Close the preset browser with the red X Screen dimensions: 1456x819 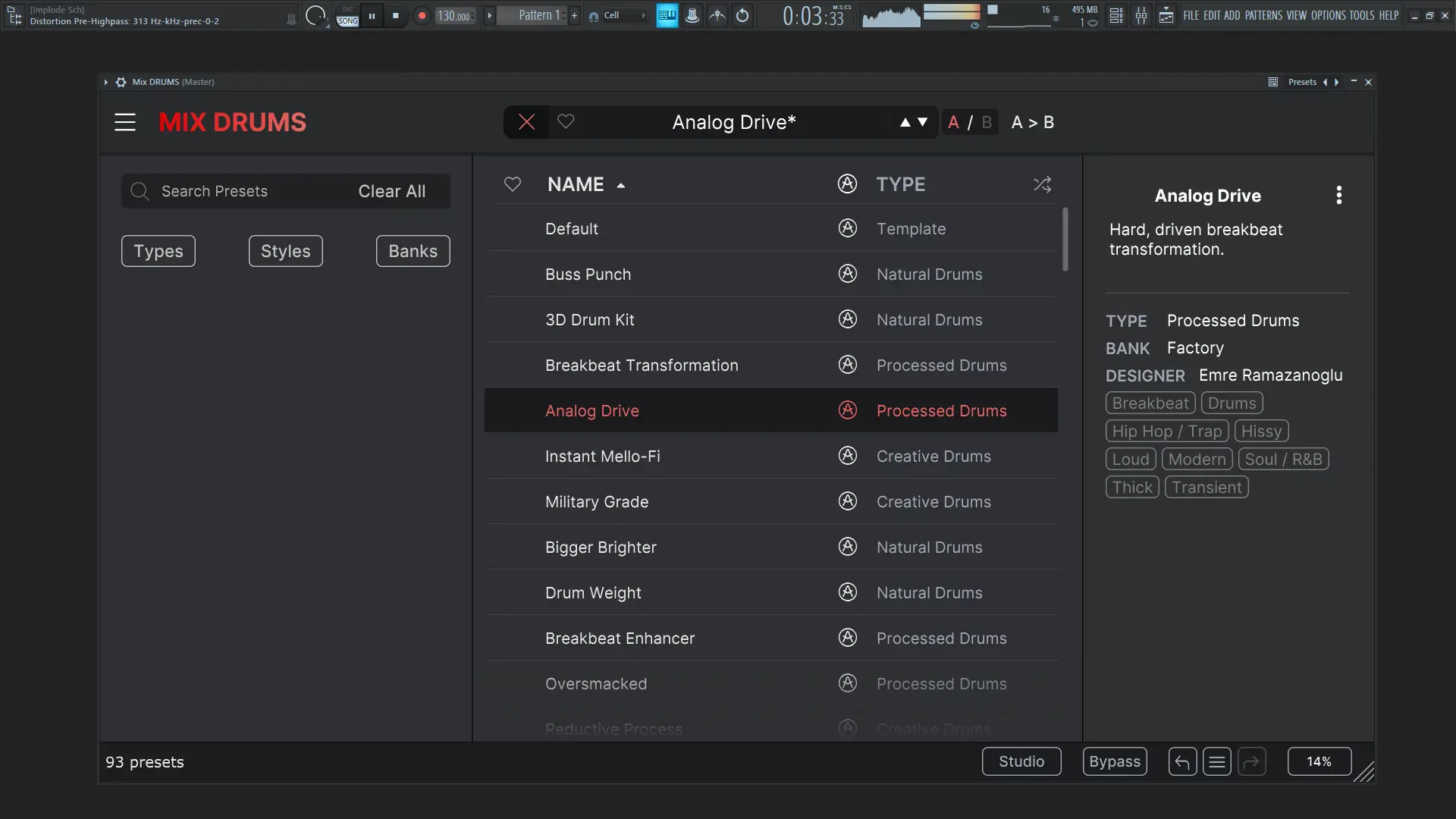pos(526,122)
